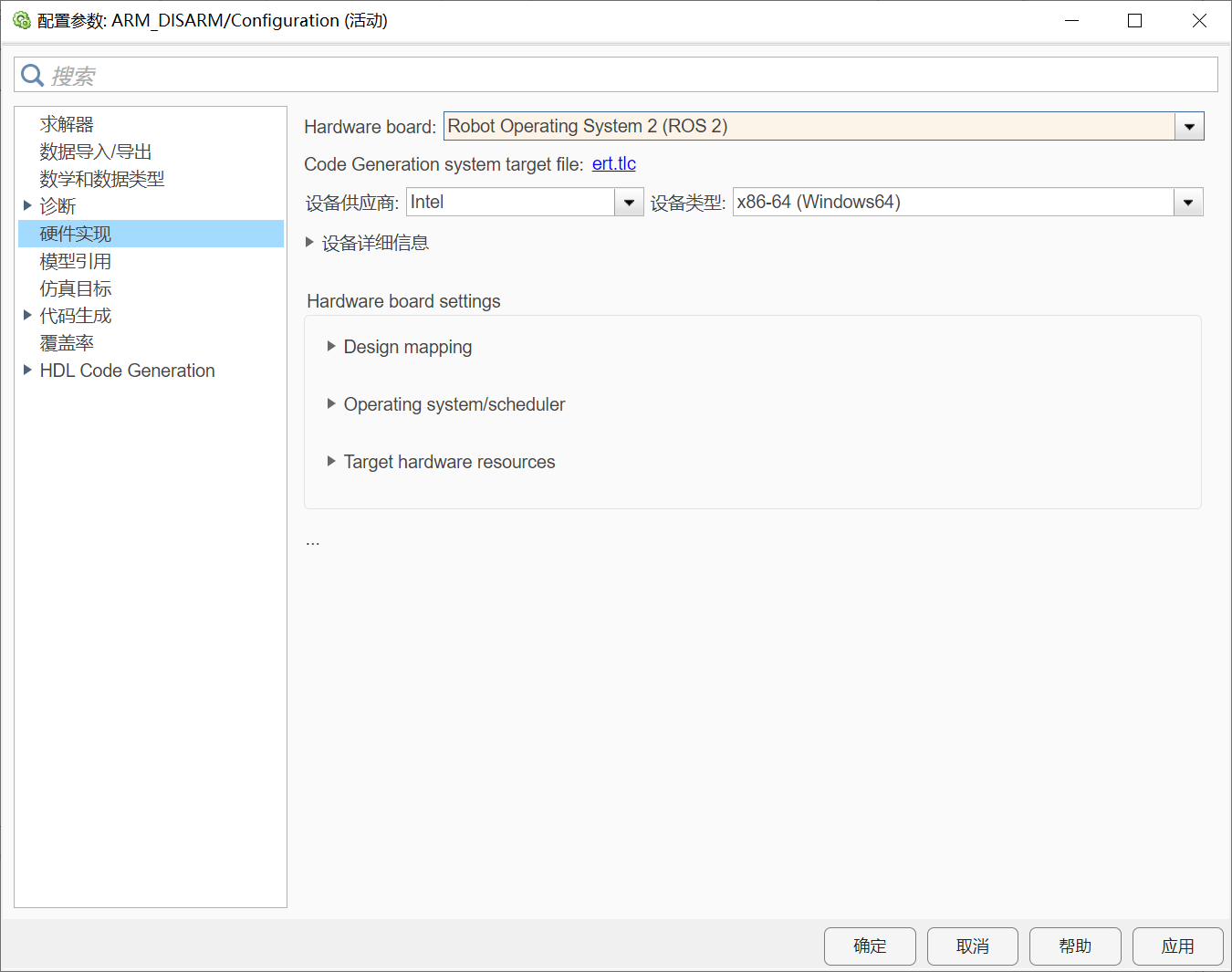
Task: Open the 设备供应商 Intel dropdown arrow
Action: (x=629, y=203)
